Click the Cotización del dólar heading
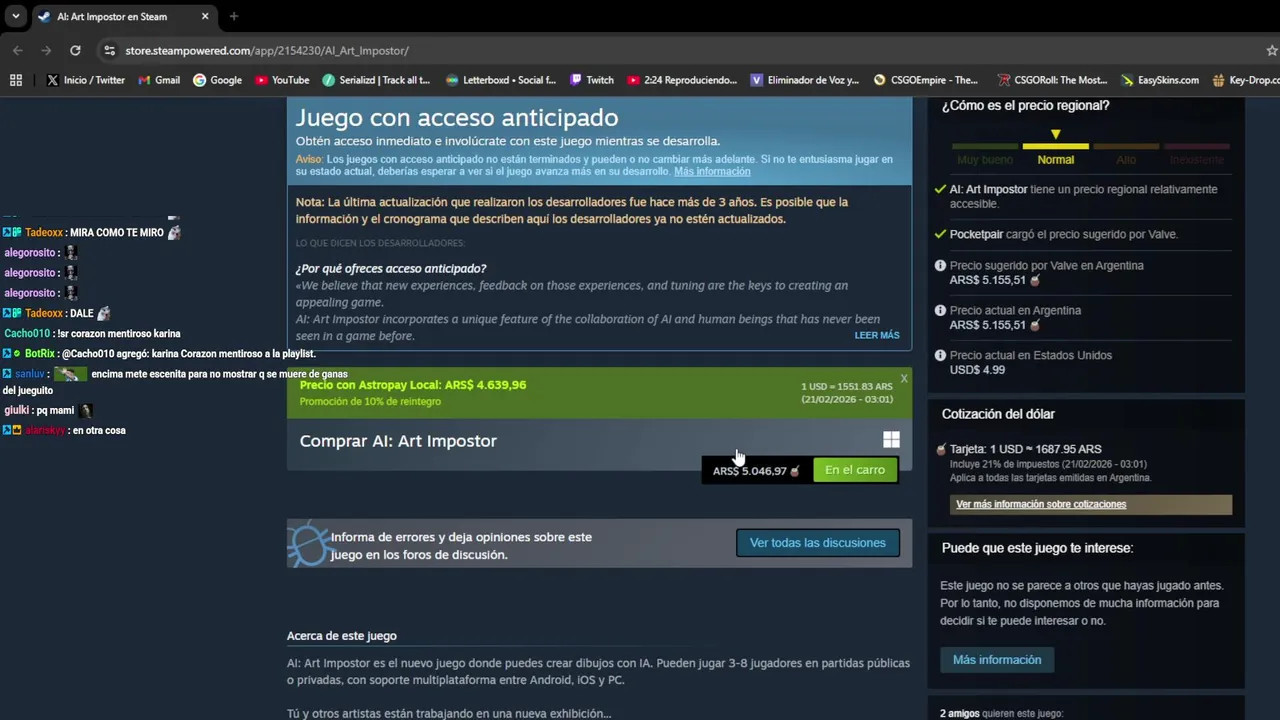This screenshot has height=720, width=1280. [998, 414]
